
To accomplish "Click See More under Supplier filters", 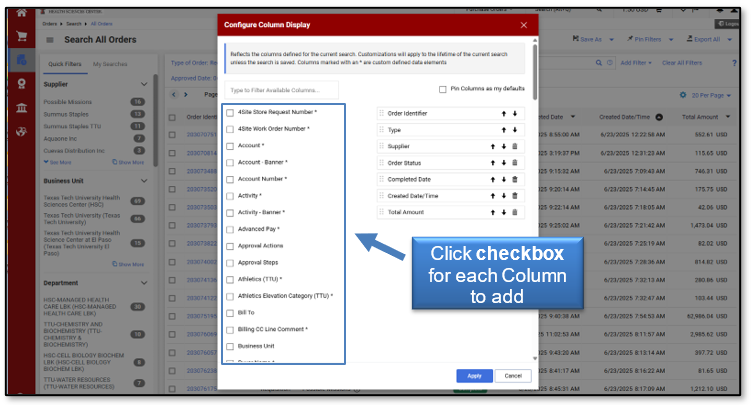I will coord(57,162).
